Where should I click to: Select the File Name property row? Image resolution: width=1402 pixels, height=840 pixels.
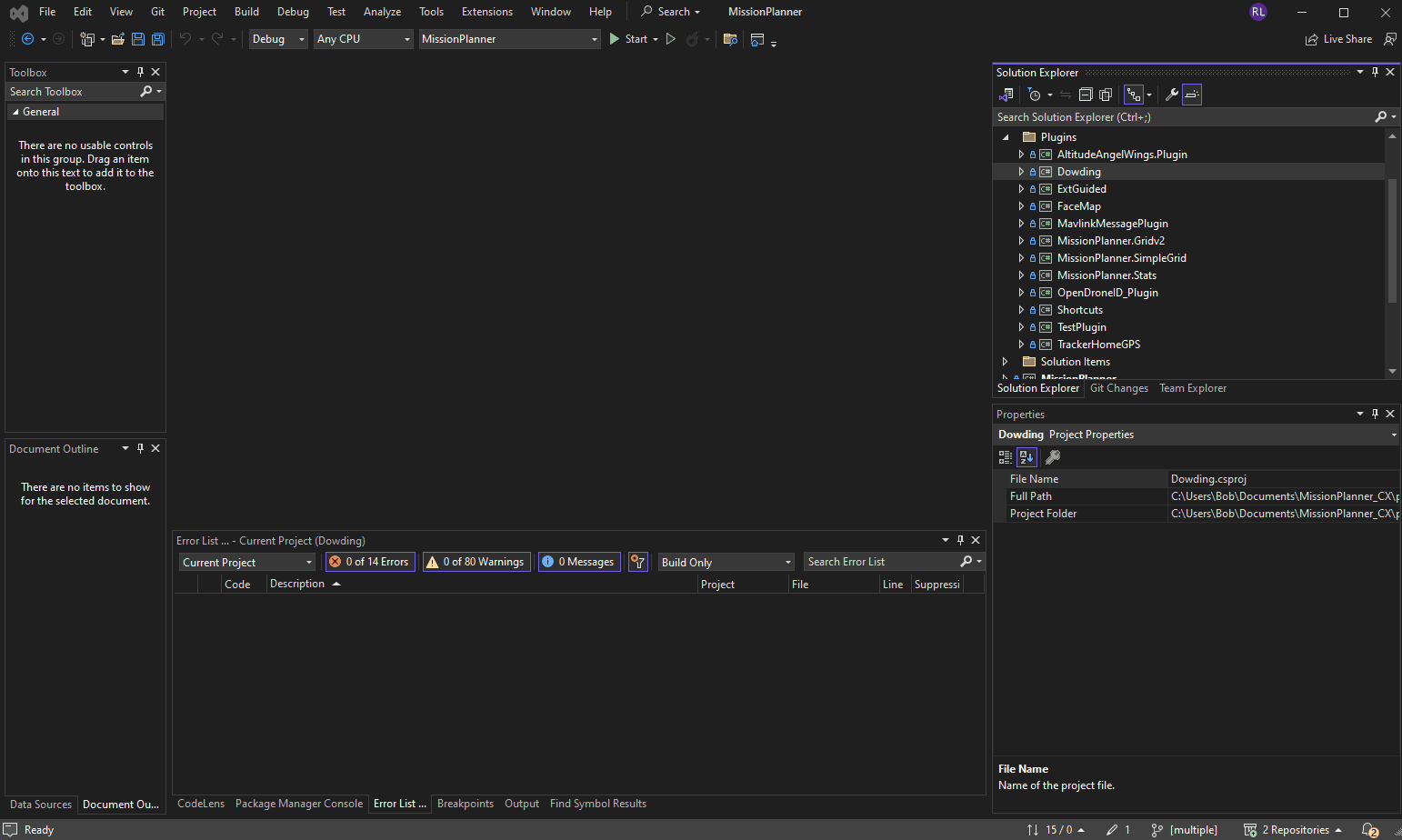click(x=1196, y=479)
